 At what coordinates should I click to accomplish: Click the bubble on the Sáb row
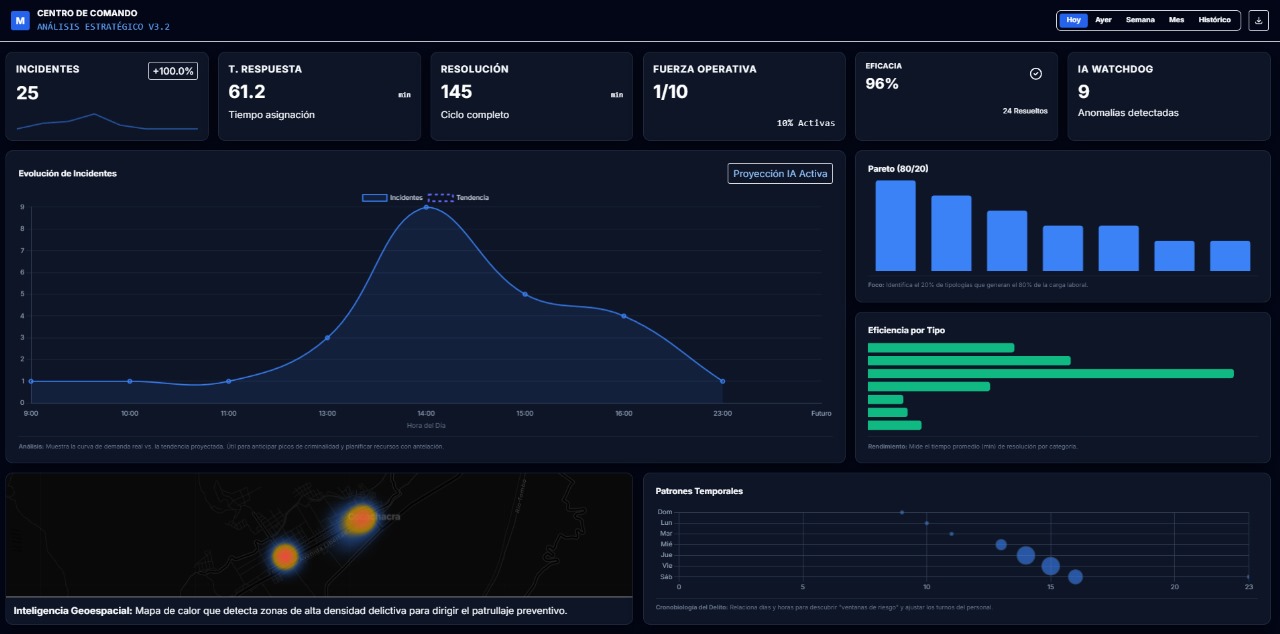(1075, 577)
